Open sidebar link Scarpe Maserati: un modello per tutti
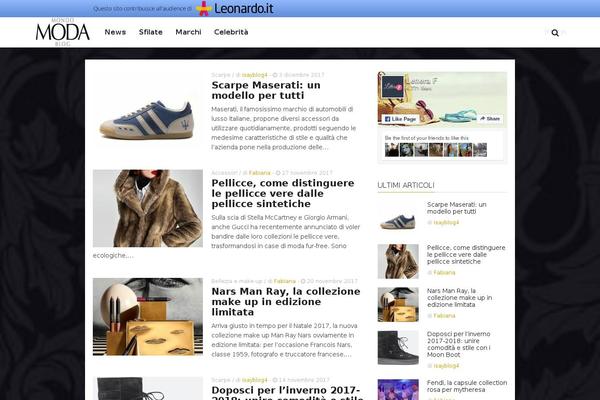Viewport: 600px width, 400px height. (x=457, y=208)
